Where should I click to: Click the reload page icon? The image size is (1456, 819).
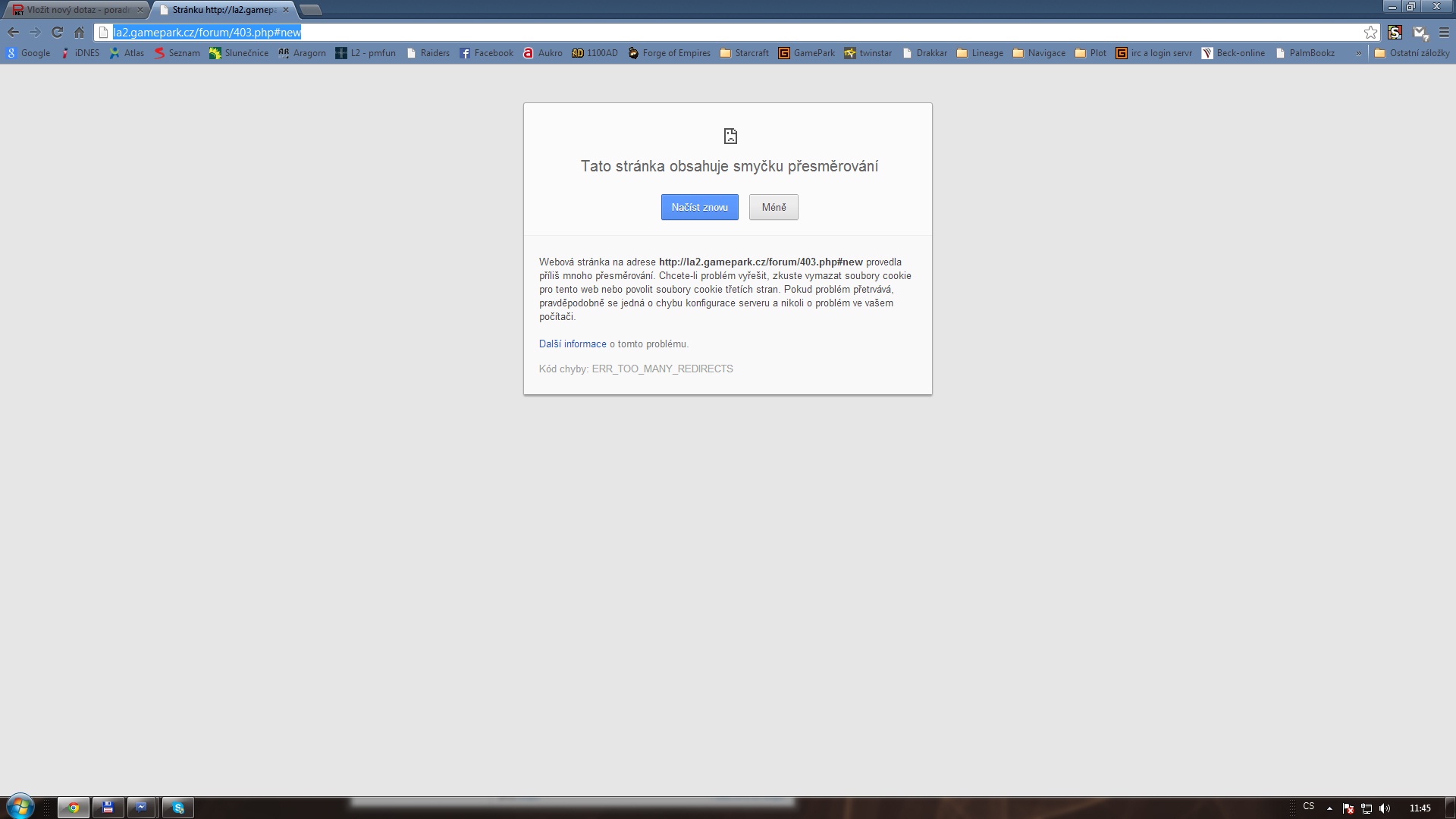57,33
